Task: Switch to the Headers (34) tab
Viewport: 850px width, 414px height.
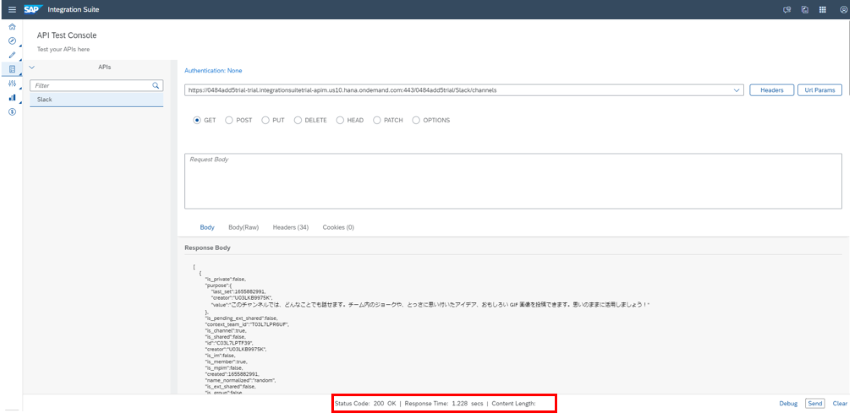Action: (x=291, y=228)
